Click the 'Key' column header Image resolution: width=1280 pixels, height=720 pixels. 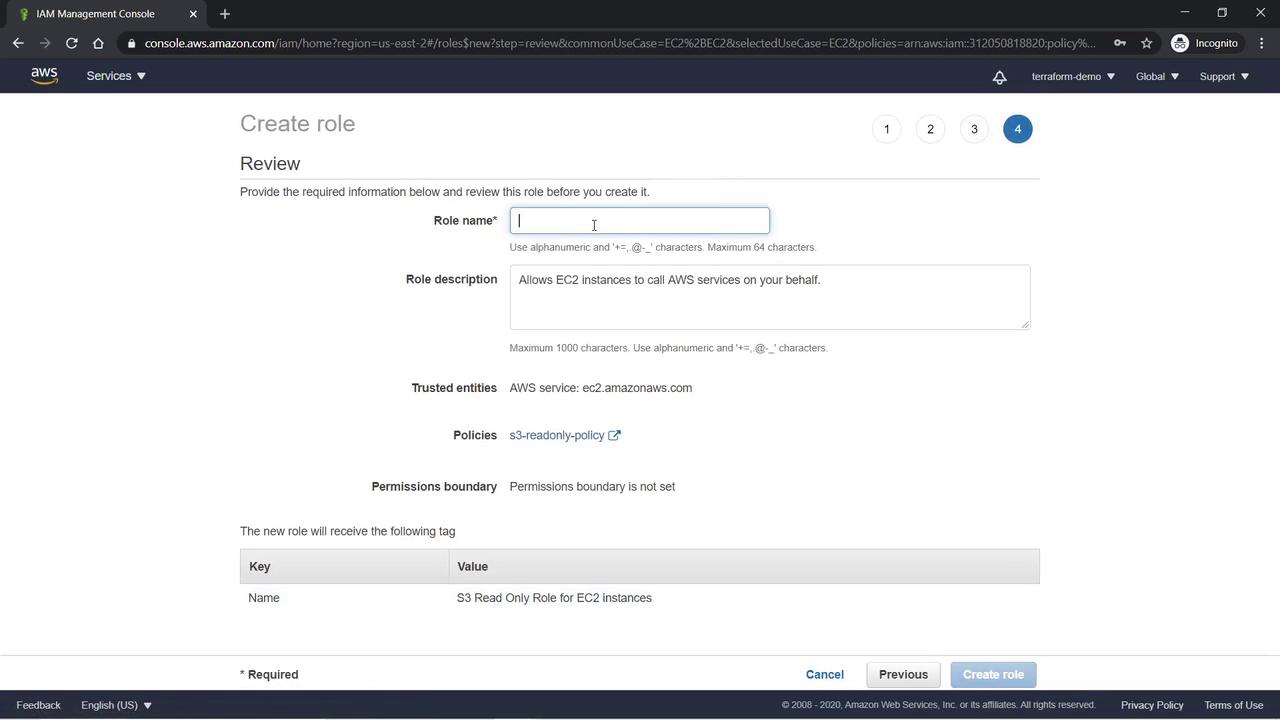(344, 567)
